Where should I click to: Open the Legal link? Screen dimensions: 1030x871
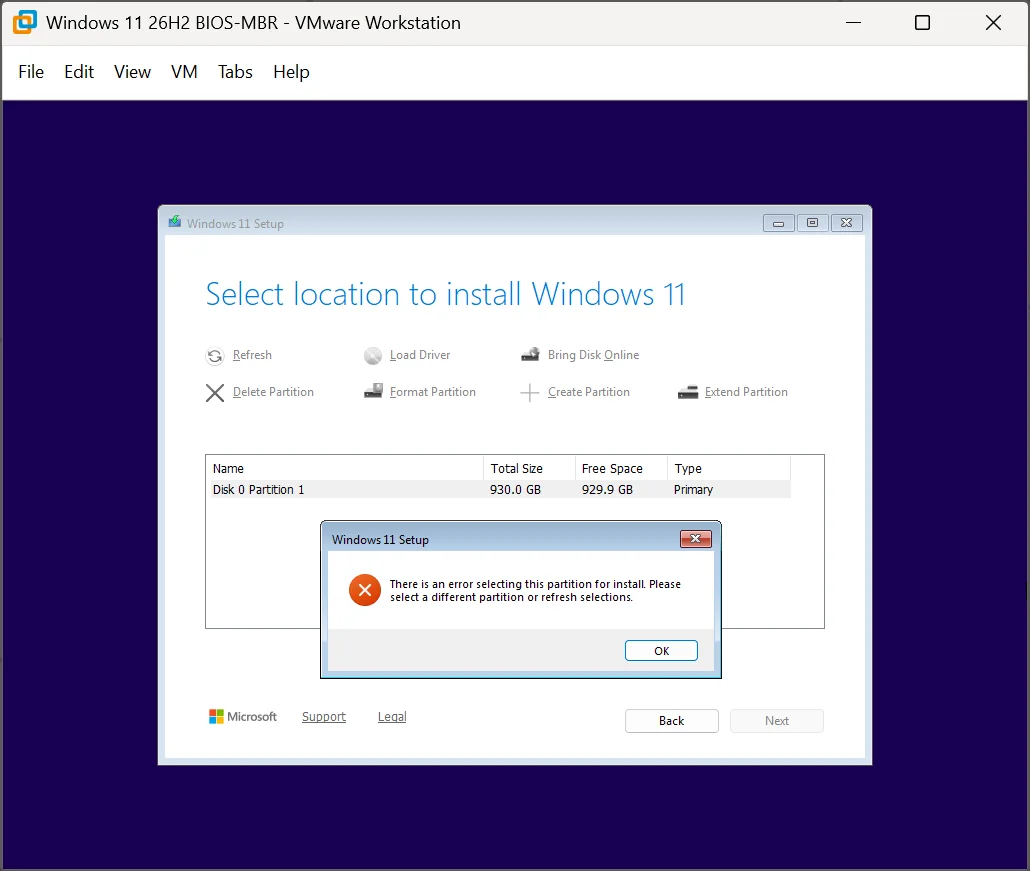[x=392, y=717]
